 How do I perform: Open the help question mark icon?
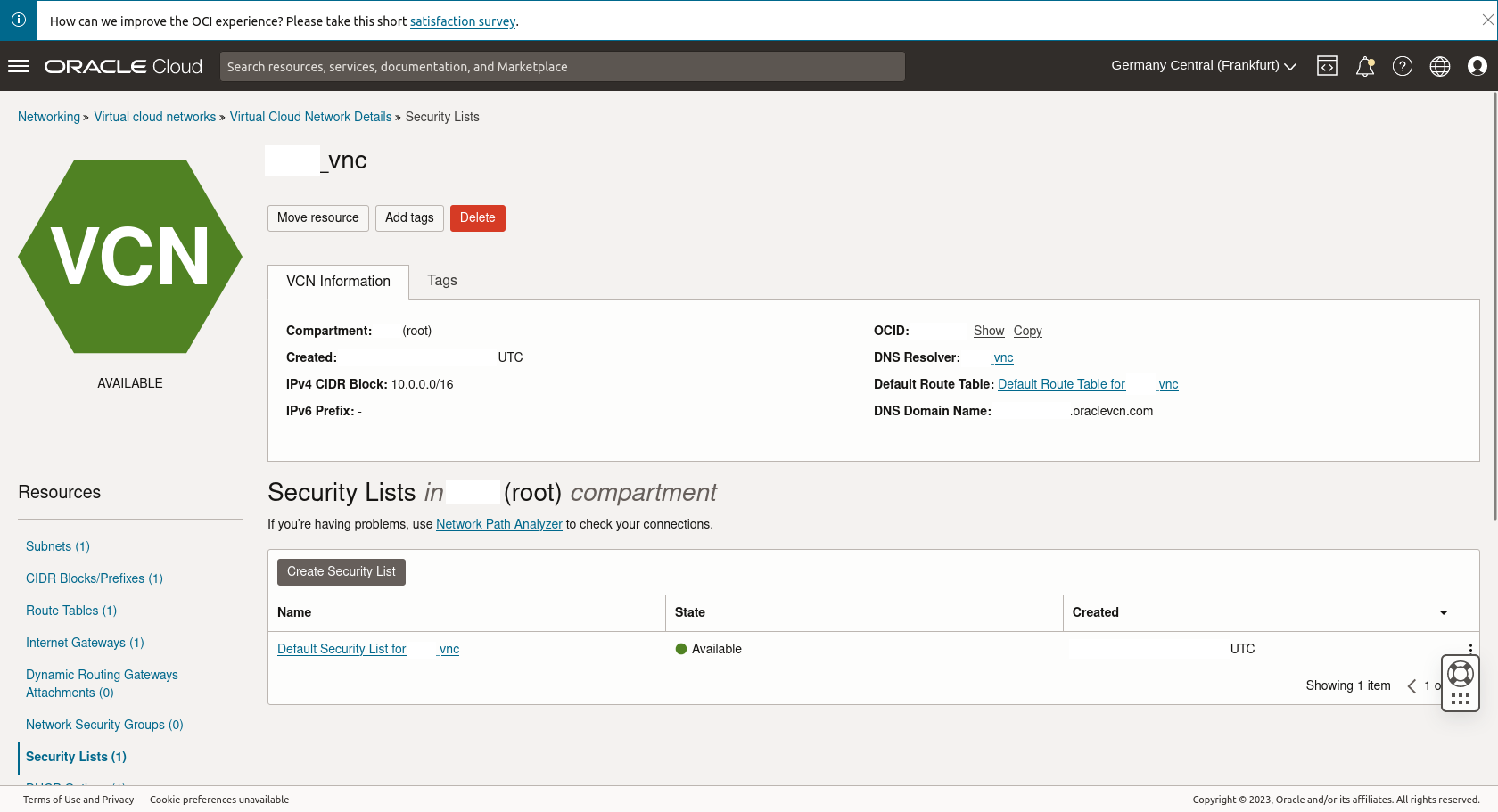[x=1402, y=66]
